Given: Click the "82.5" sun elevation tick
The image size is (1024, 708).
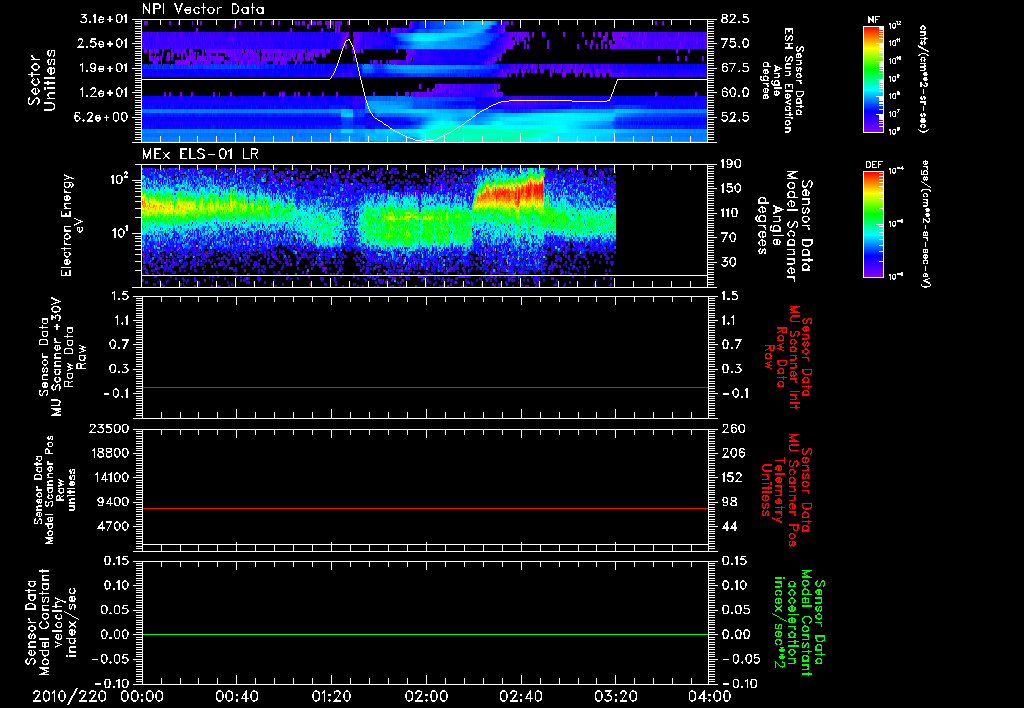Looking at the screenshot, I should point(735,19).
